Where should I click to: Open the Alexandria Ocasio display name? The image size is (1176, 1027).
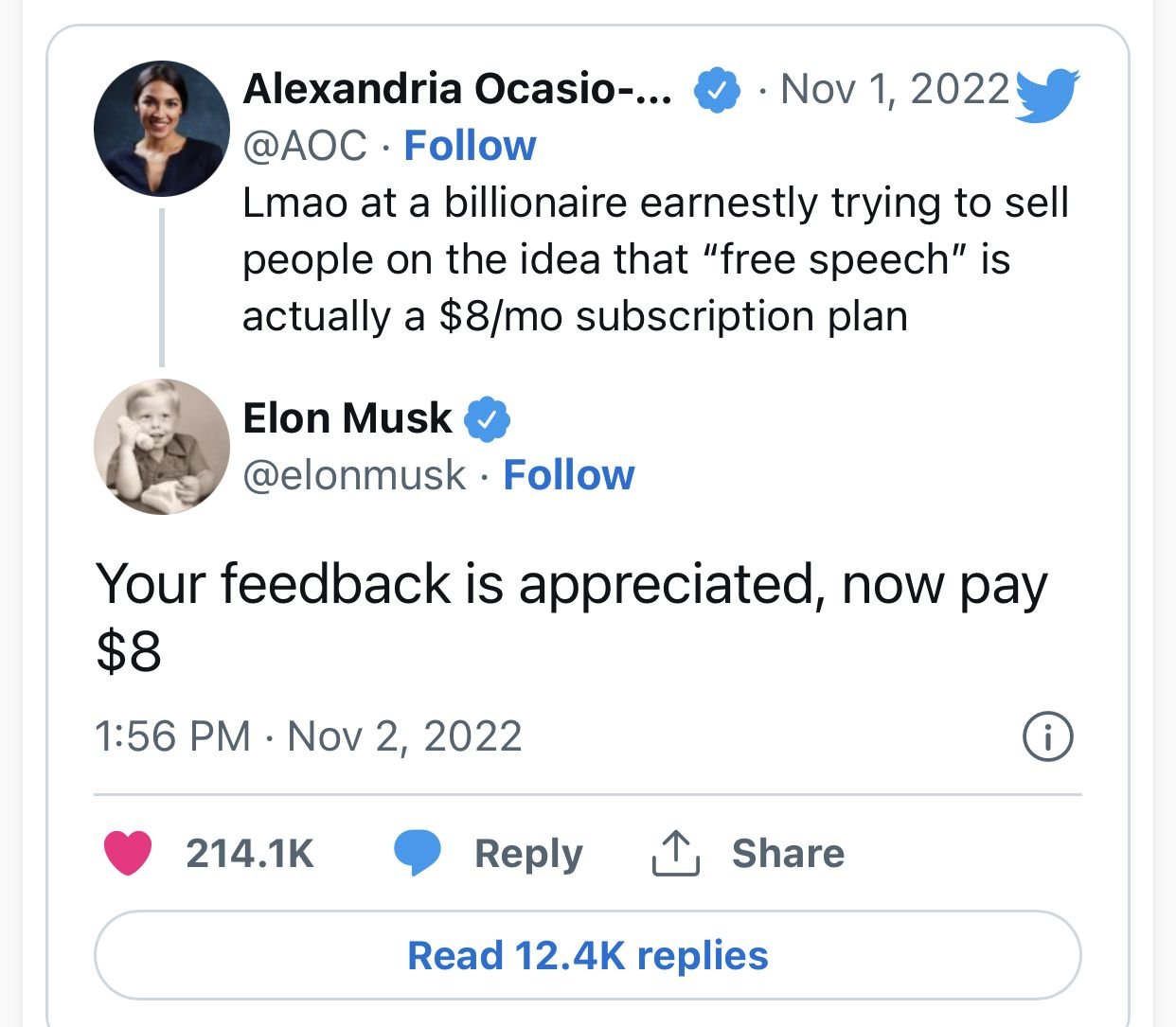[x=457, y=90]
